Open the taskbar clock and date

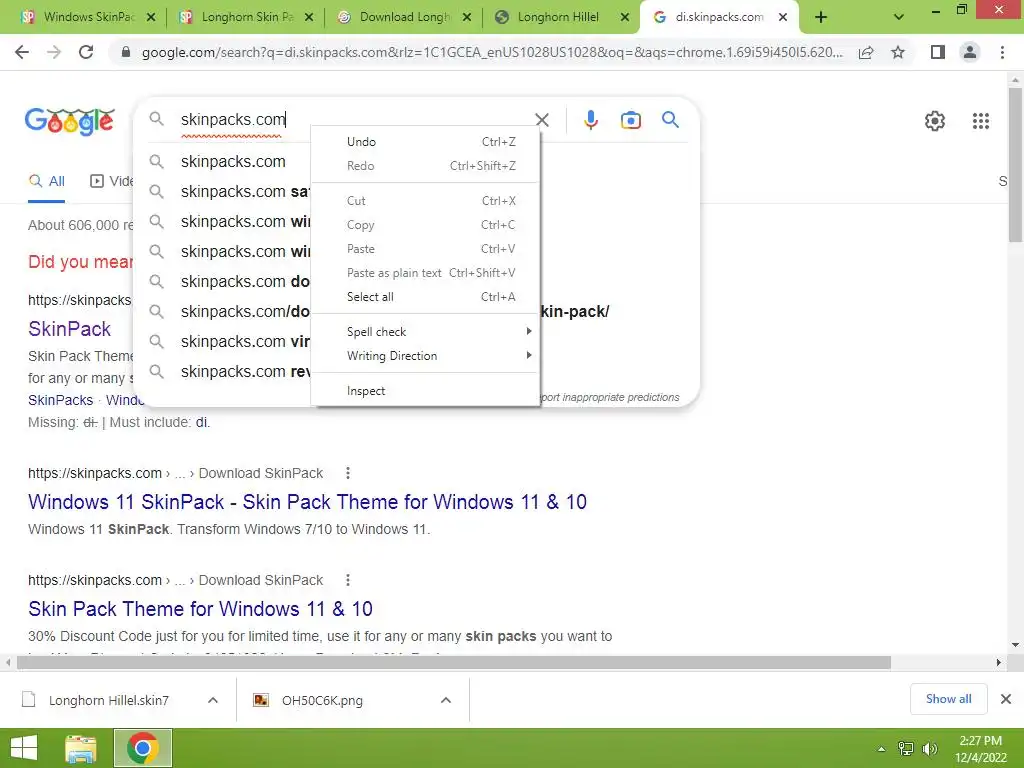click(x=980, y=749)
